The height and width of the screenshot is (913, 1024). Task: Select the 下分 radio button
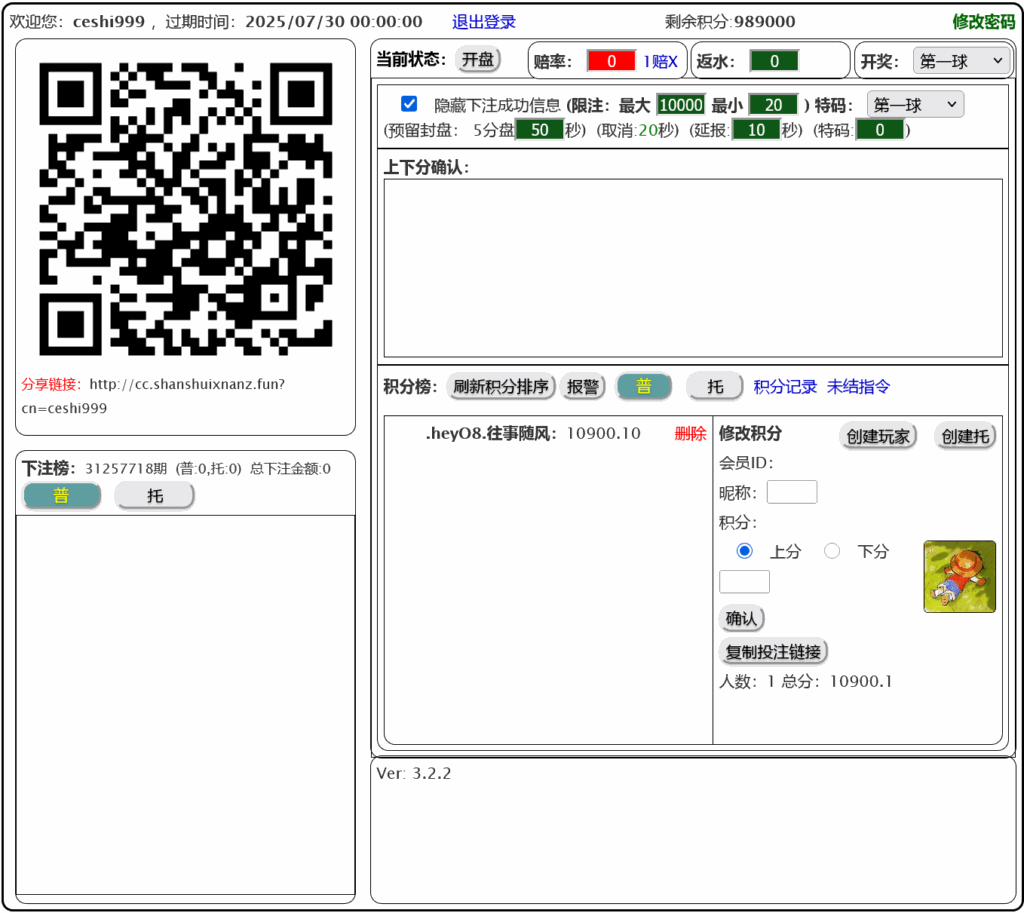tap(832, 550)
